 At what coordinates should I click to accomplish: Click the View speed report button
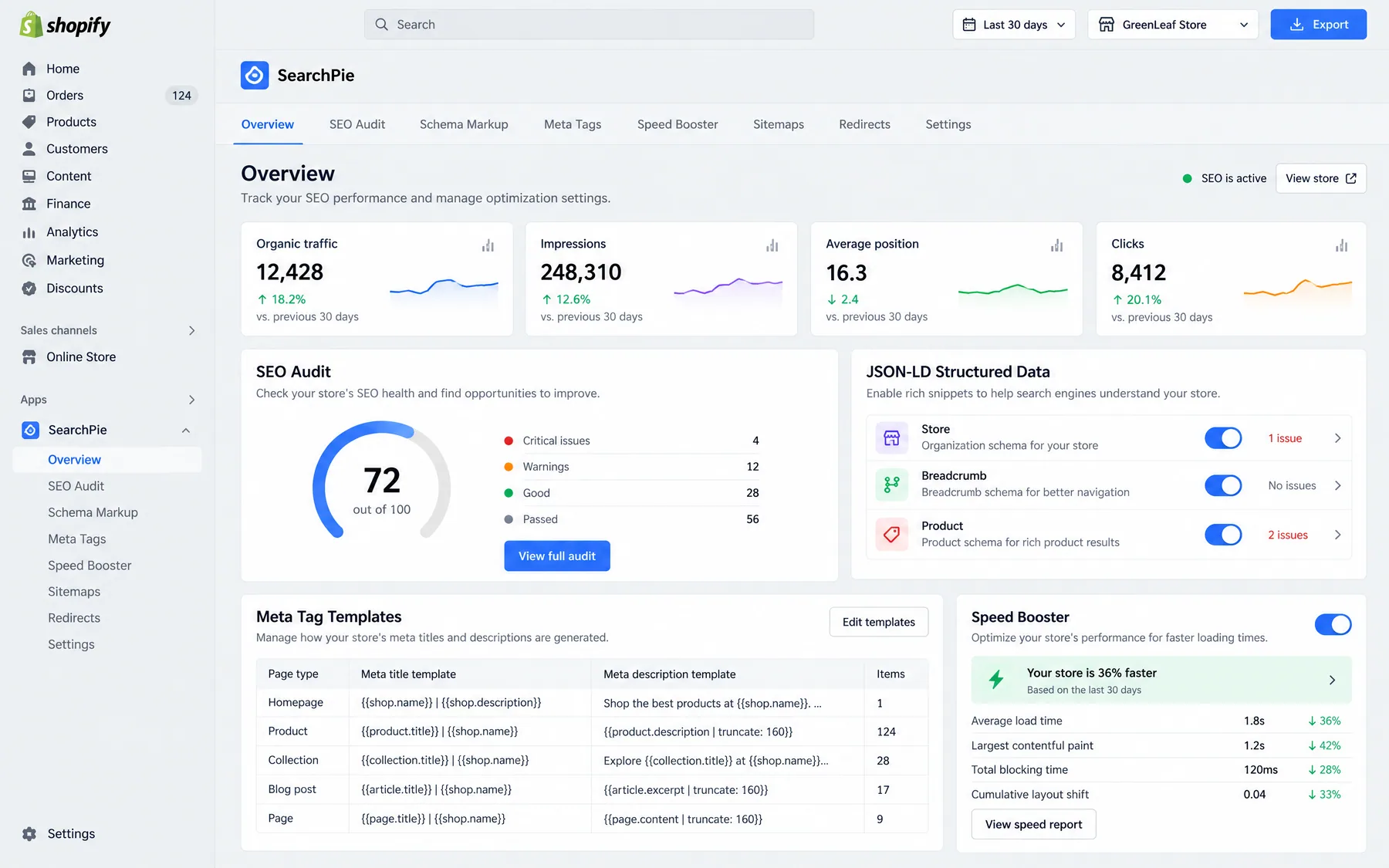pos(1034,824)
